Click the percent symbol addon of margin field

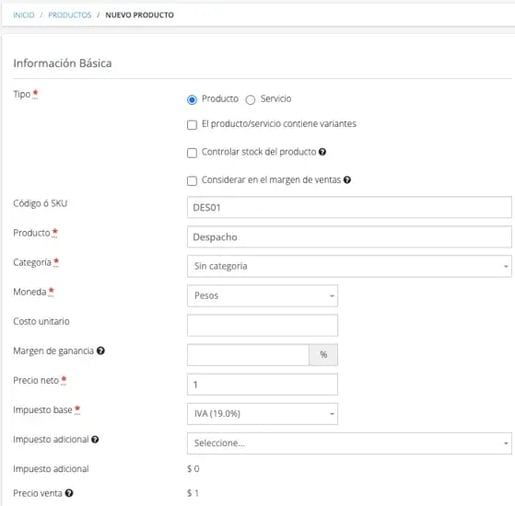[x=323, y=355]
